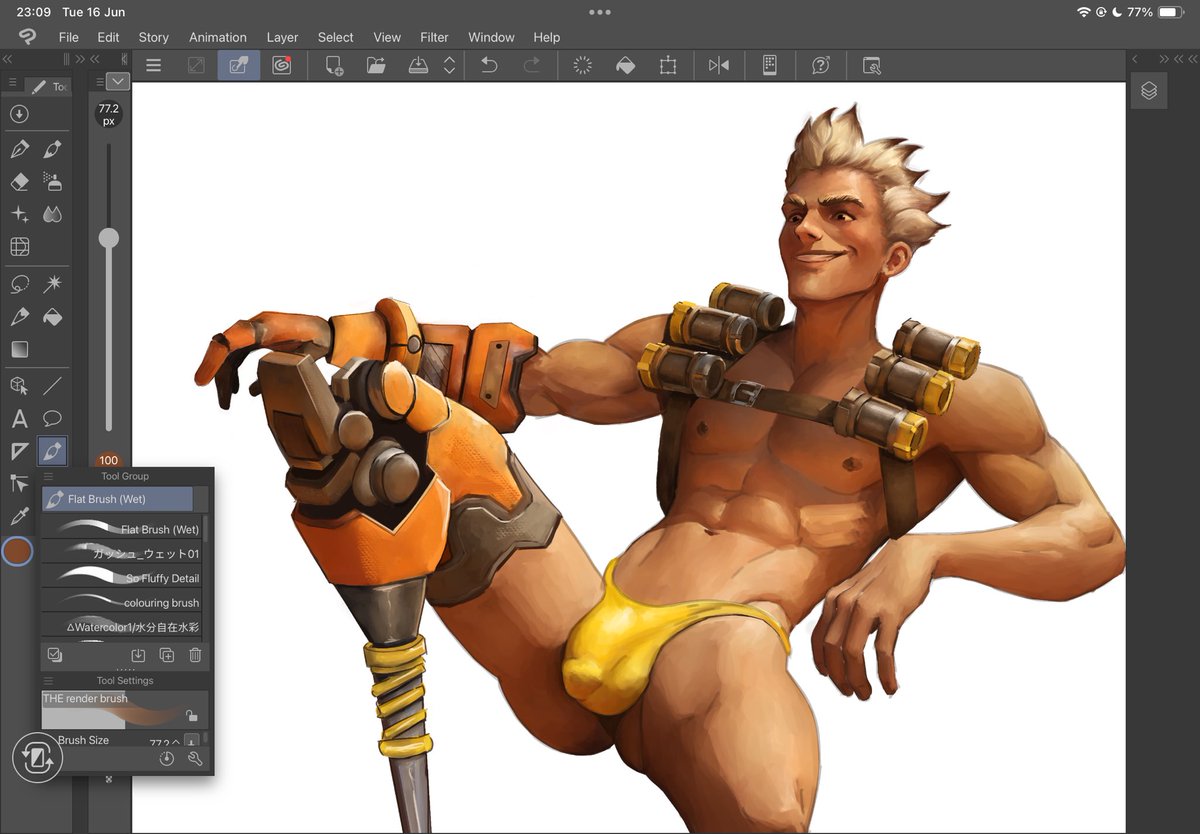Viewport: 1200px width, 834px height.
Task: Collapse the left palette dock double arrow
Action: tap(8, 59)
